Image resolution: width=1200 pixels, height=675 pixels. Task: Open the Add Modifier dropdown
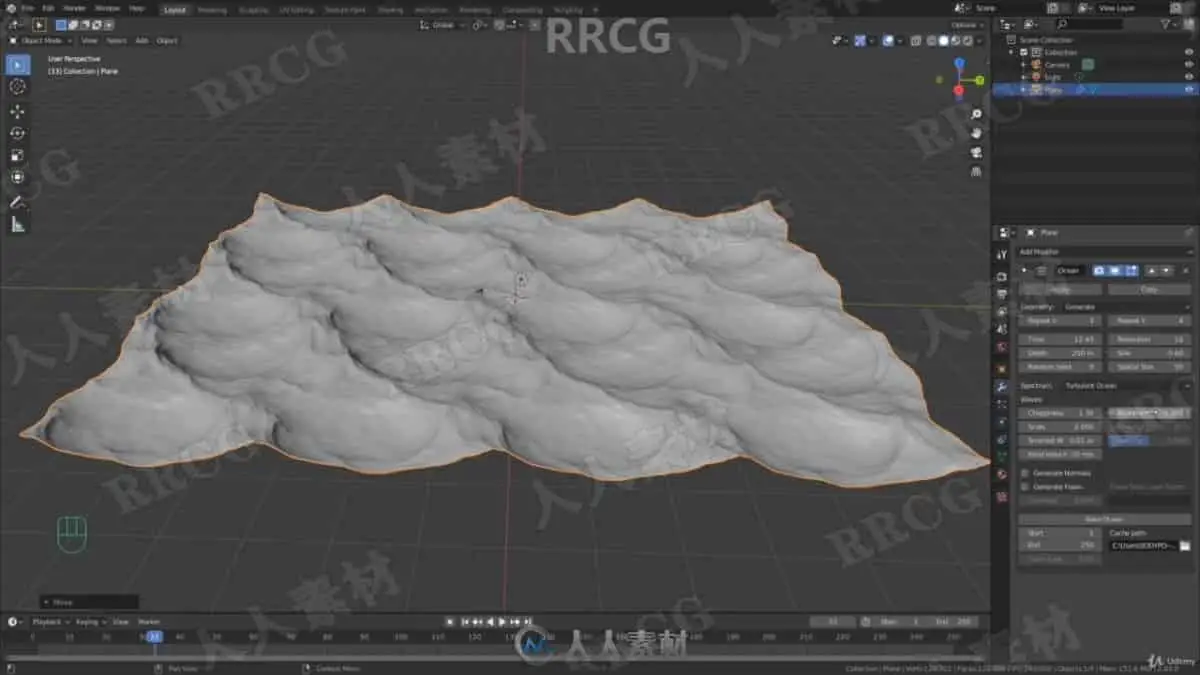click(x=1103, y=252)
